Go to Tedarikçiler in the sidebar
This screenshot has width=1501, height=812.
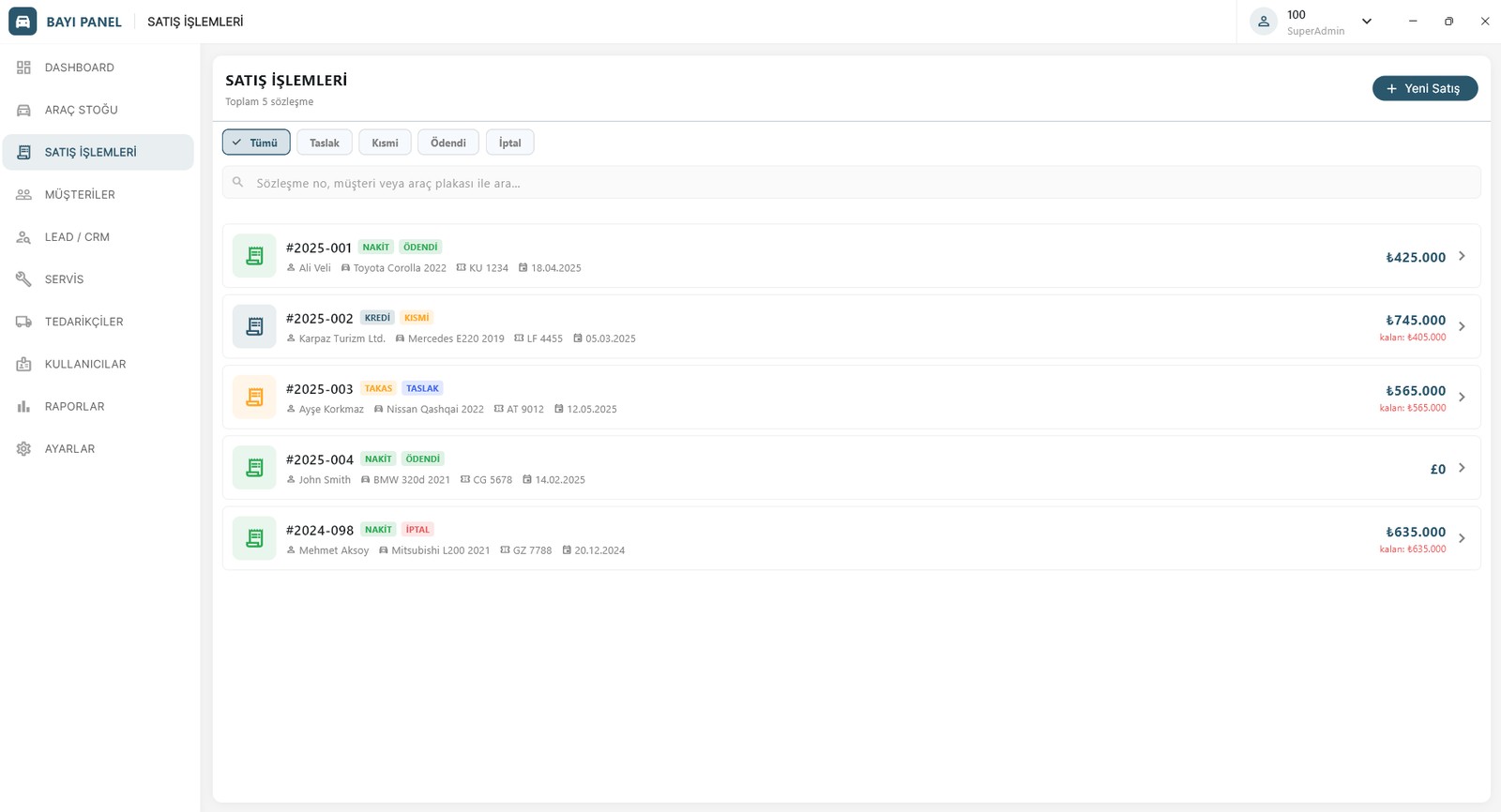point(99,322)
